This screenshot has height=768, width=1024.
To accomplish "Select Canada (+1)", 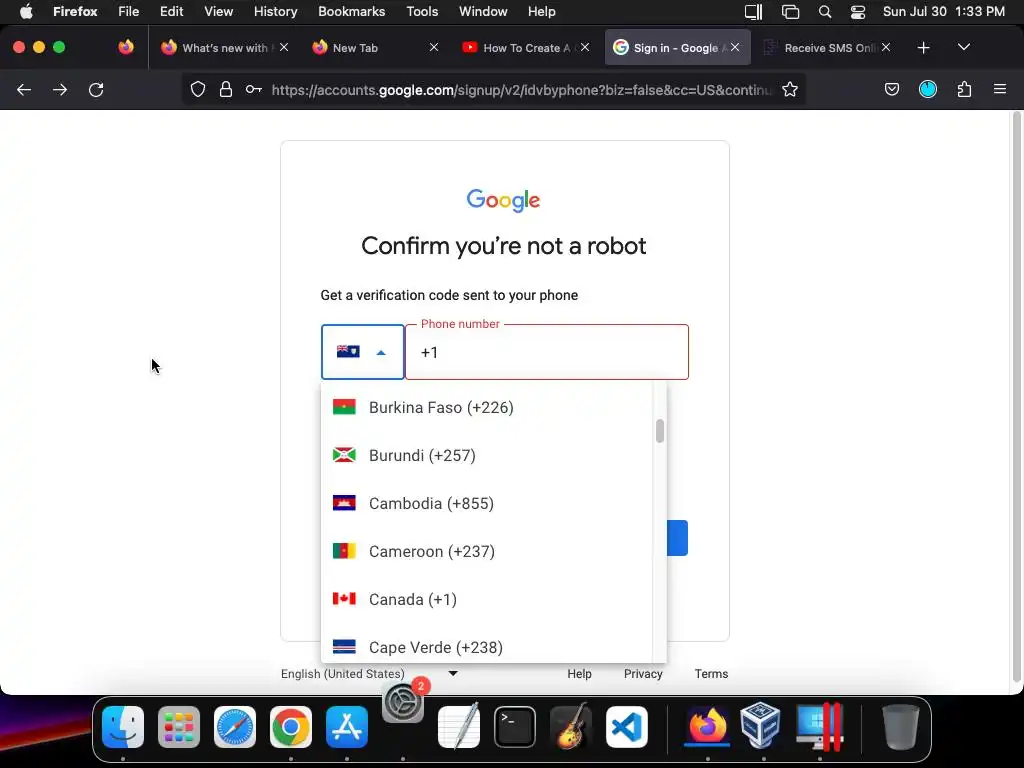I will click(487, 600).
